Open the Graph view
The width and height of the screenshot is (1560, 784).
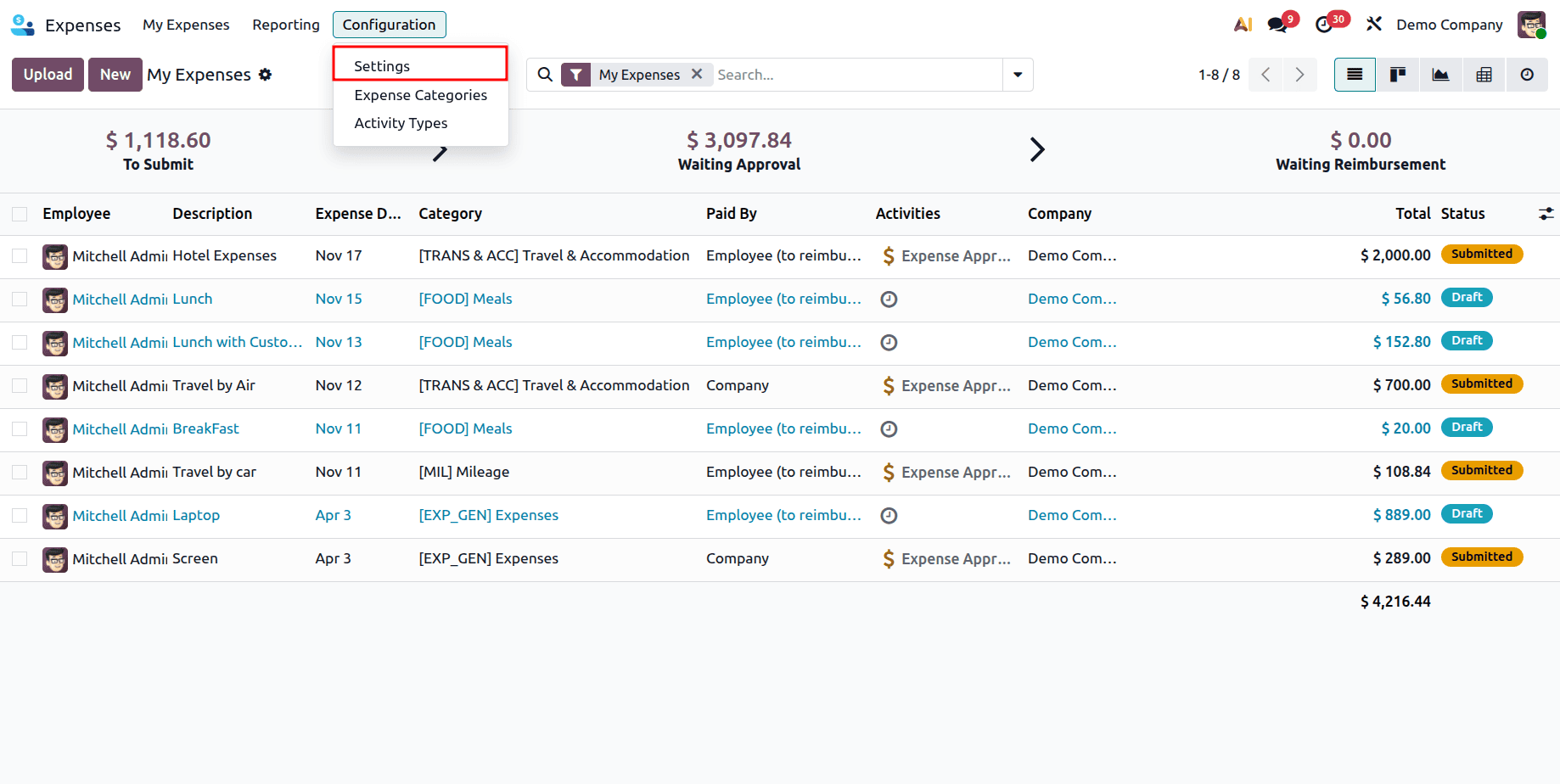(x=1440, y=75)
